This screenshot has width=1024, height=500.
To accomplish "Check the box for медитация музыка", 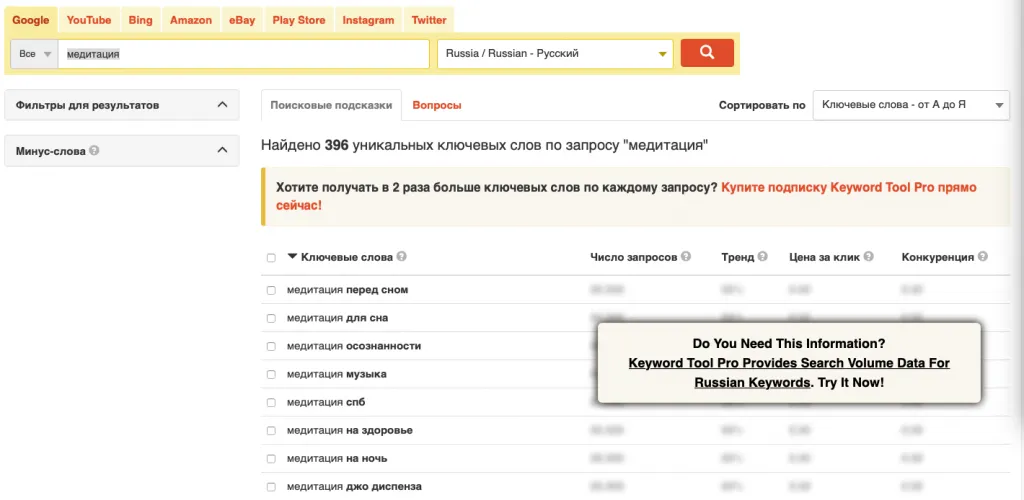I will click(271, 375).
